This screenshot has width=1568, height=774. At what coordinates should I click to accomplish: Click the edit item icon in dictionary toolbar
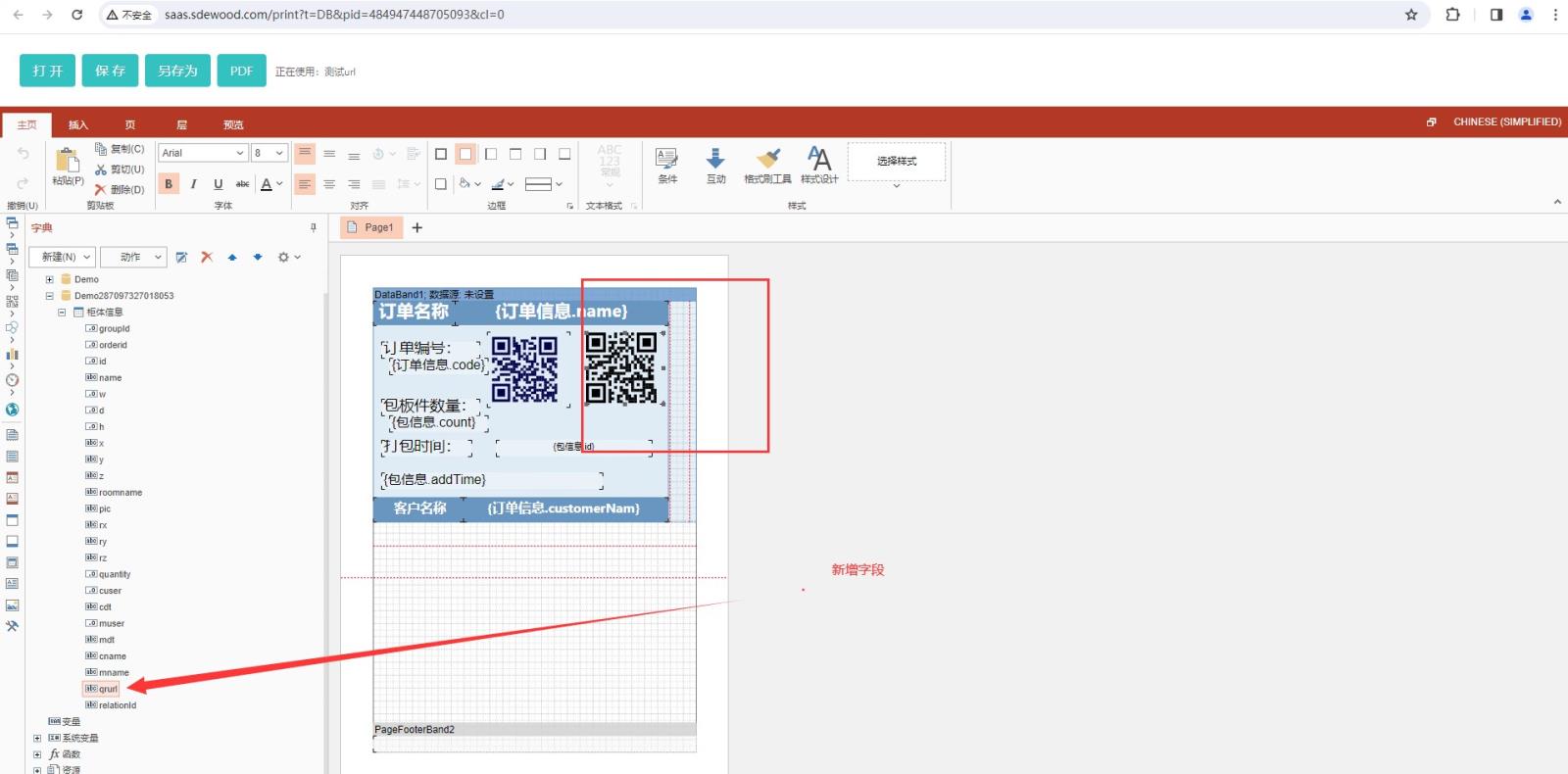tap(181, 257)
